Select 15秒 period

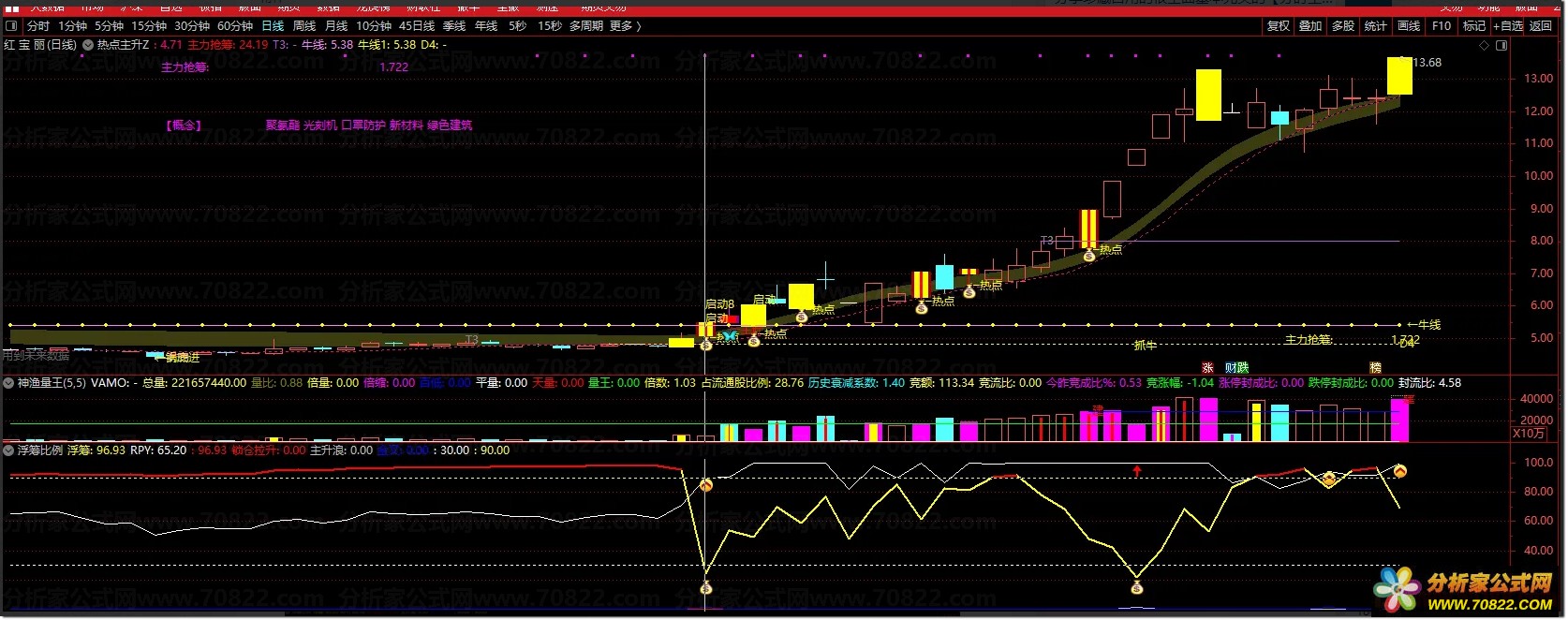click(x=550, y=26)
